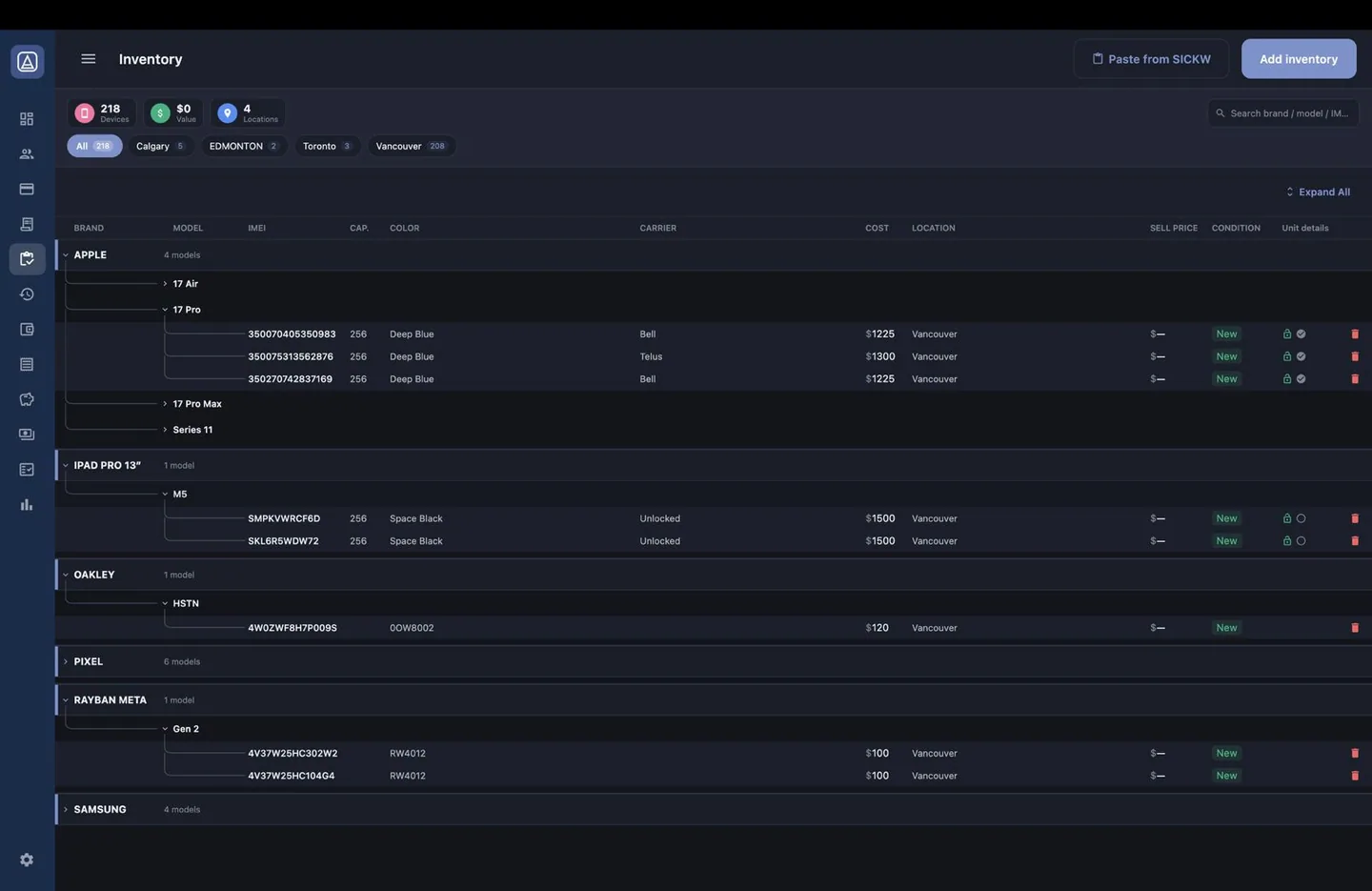Viewport: 1372px width, 891px height.
Task: Collapse the APPLE brand group
Action: [66, 255]
